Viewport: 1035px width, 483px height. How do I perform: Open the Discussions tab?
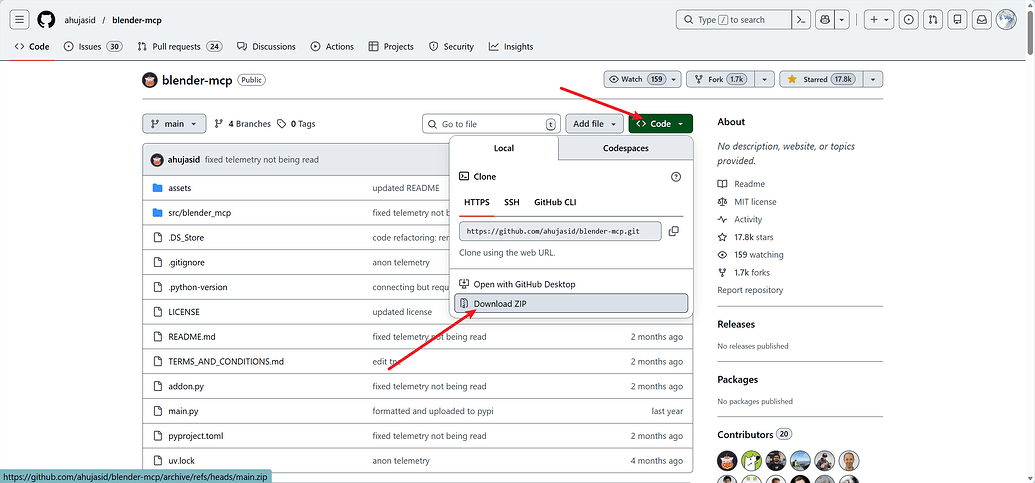266,47
